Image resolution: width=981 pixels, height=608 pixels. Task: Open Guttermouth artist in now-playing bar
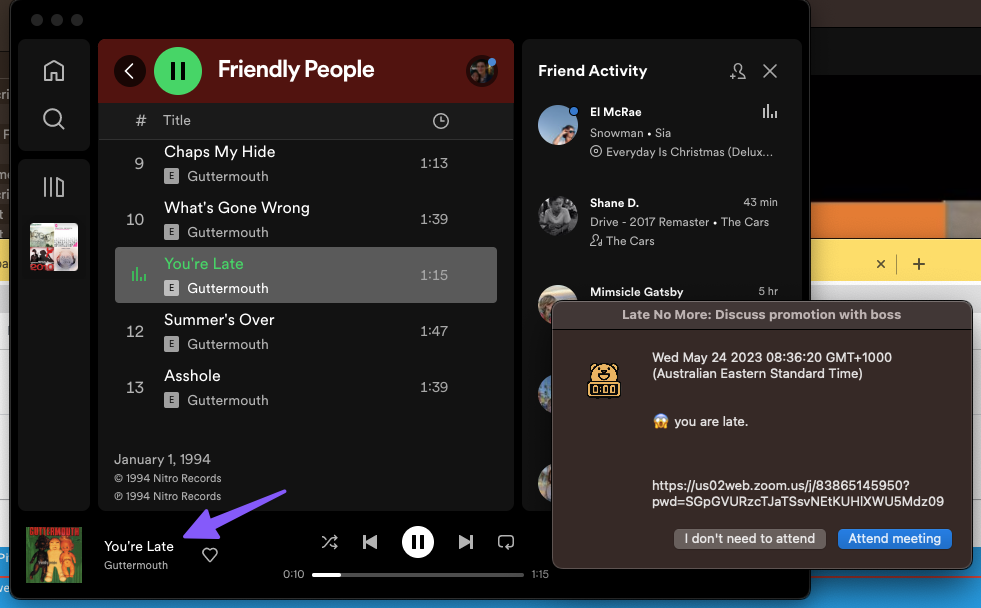[x=136, y=565]
